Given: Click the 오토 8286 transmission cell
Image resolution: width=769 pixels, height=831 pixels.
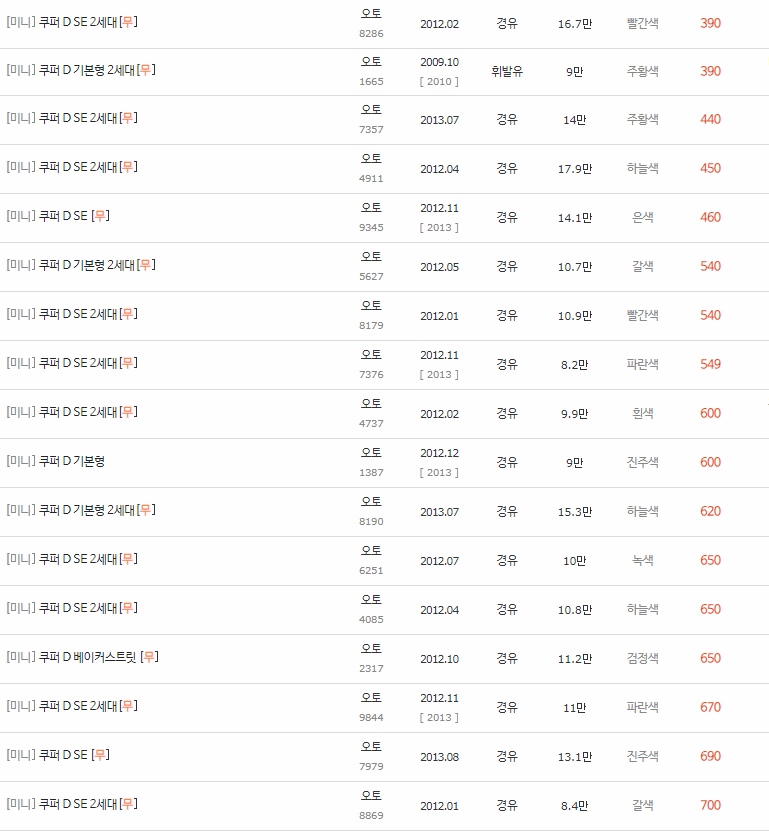Looking at the screenshot, I should pyautogui.click(x=371, y=22).
